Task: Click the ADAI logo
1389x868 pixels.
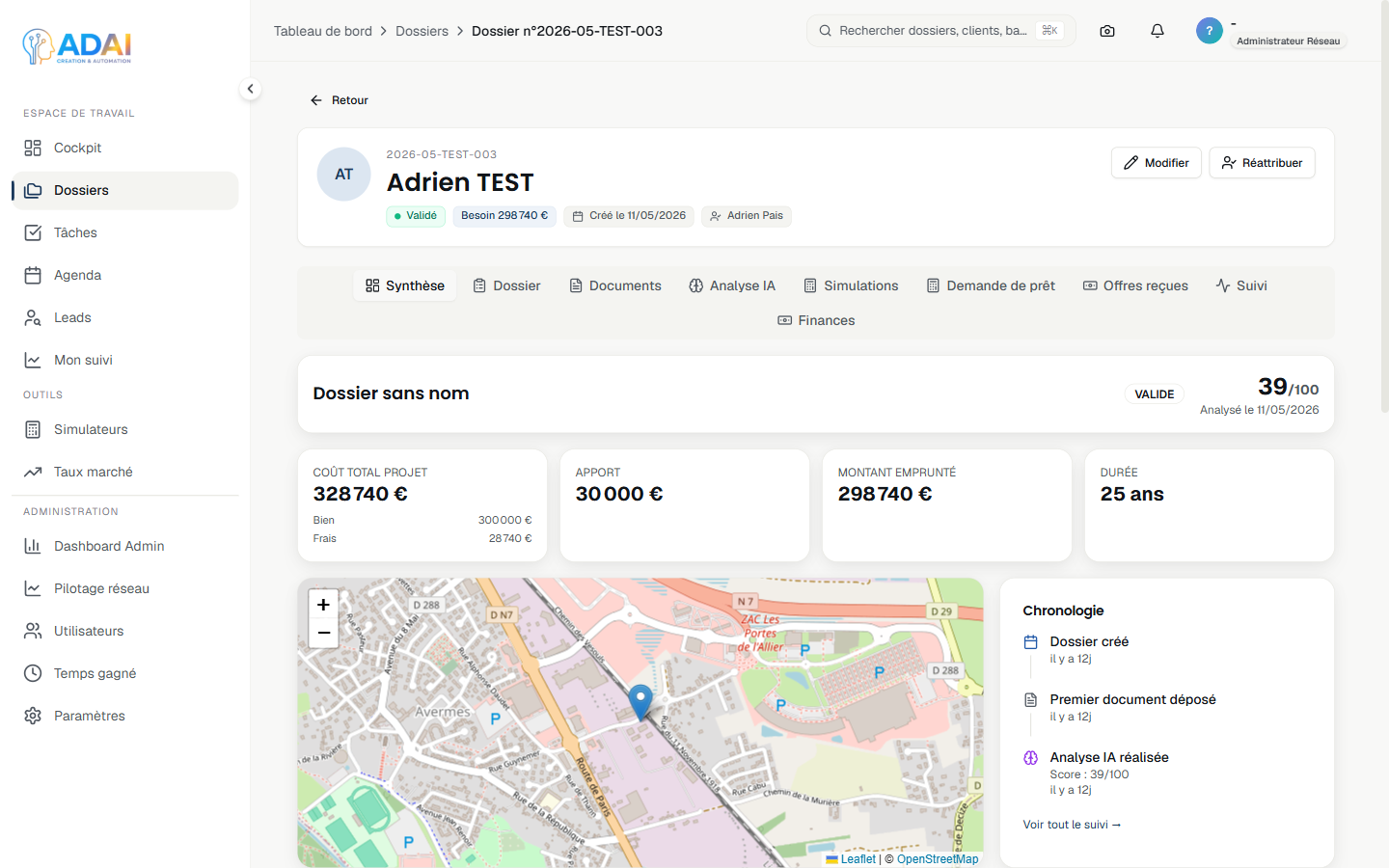Action: click(x=77, y=46)
